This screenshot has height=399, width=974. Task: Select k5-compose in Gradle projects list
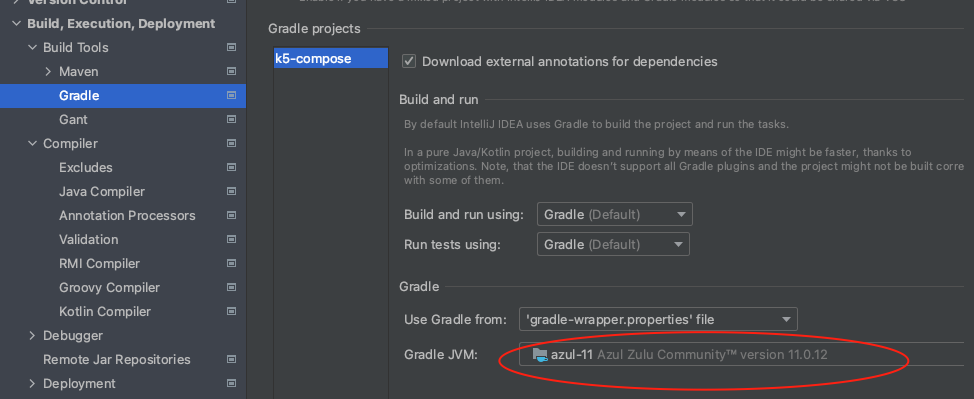coord(331,59)
